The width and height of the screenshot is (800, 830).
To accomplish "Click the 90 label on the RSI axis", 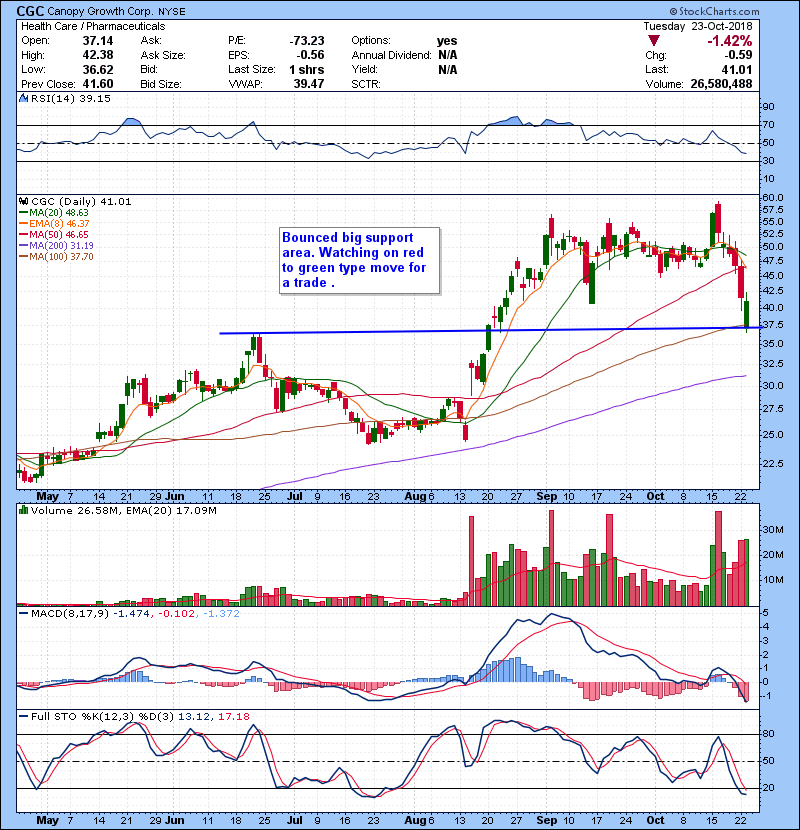I will pyautogui.click(x=768, y=106).
